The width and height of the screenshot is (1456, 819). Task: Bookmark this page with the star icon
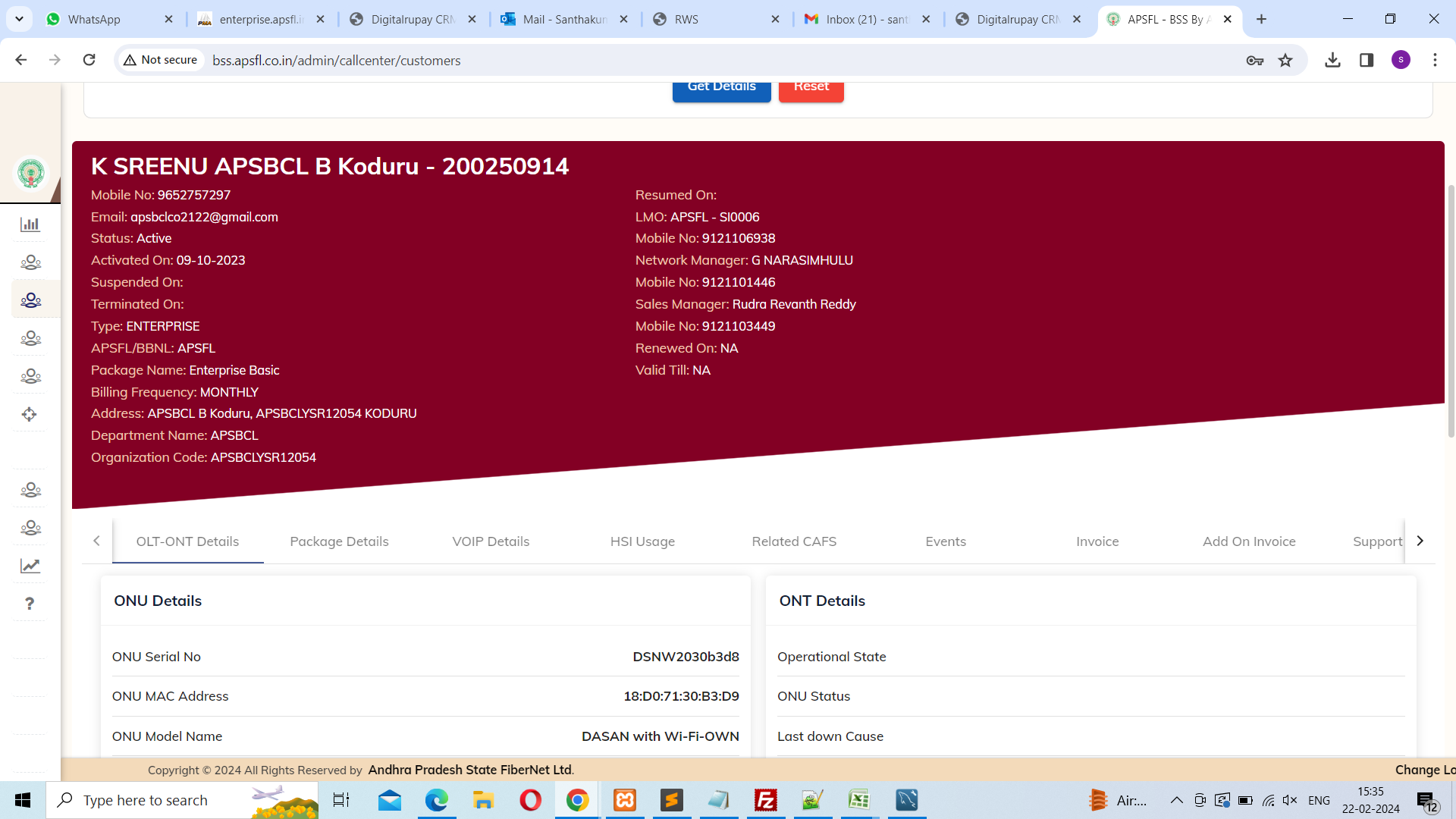1285,60
